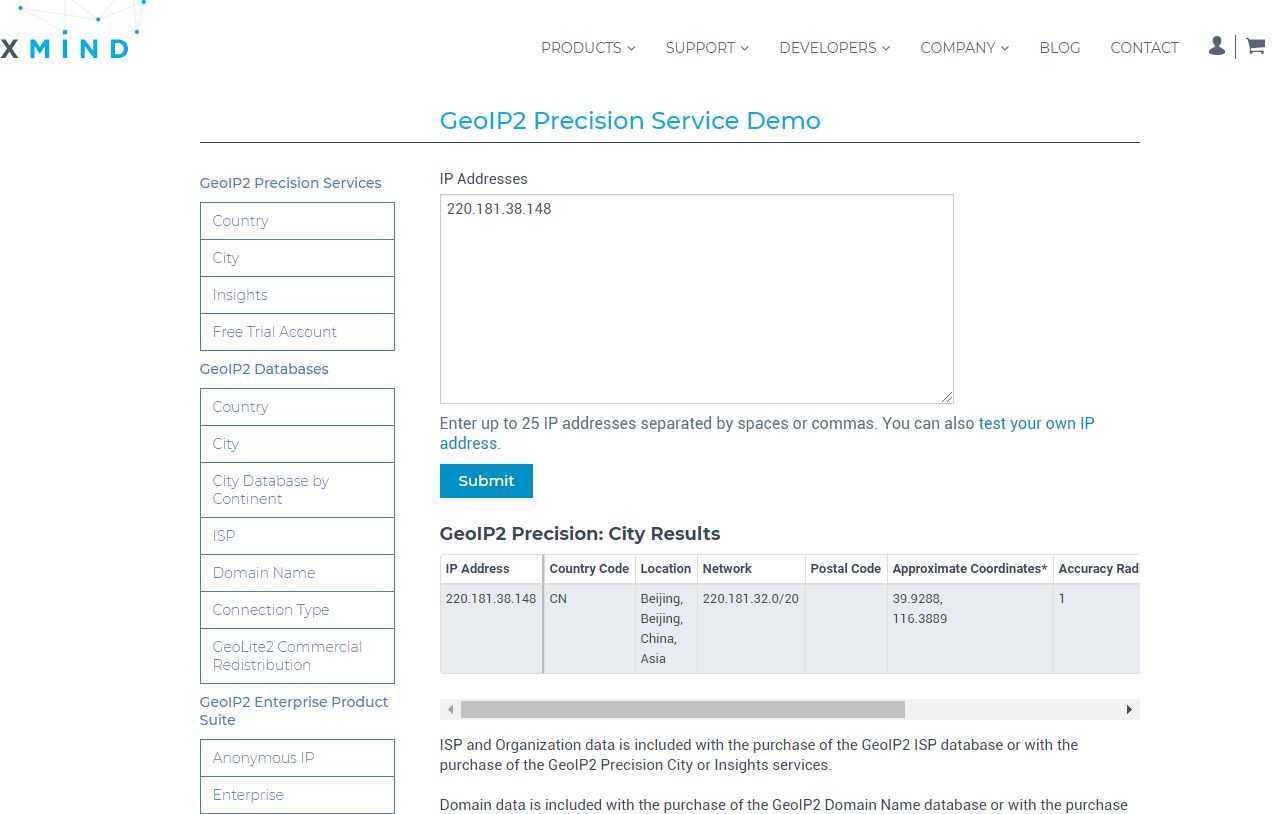Click the text area resize handle
The width and height of the screenshot is (1281, 814).
coord(946,396)
